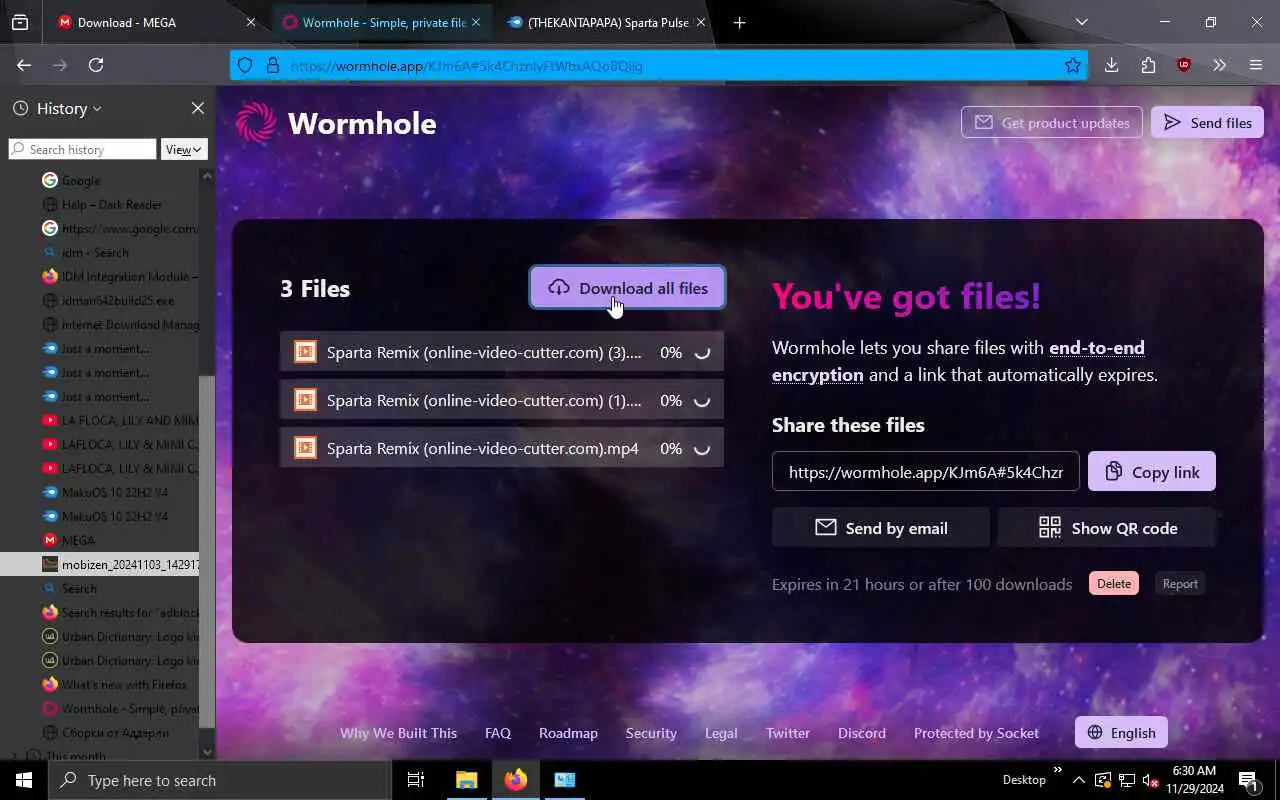
Task: Show hidden tray icons chevron
Action: [x=1078, y=780]
